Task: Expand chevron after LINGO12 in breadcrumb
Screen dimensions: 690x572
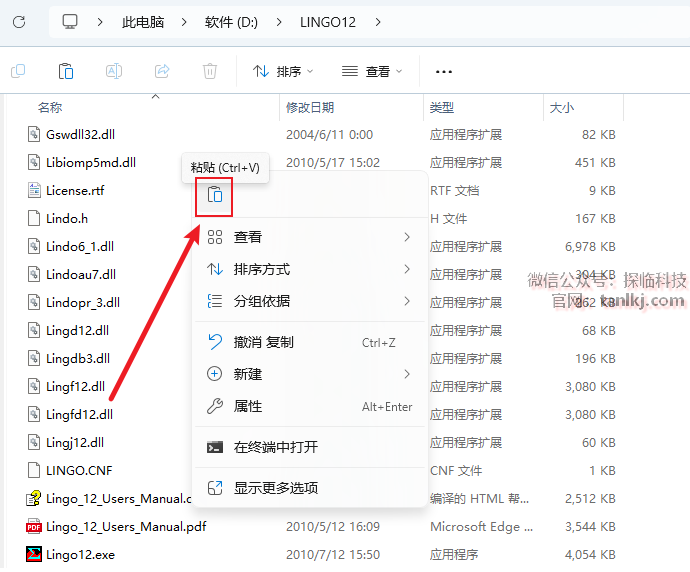Action: (378, 22)
